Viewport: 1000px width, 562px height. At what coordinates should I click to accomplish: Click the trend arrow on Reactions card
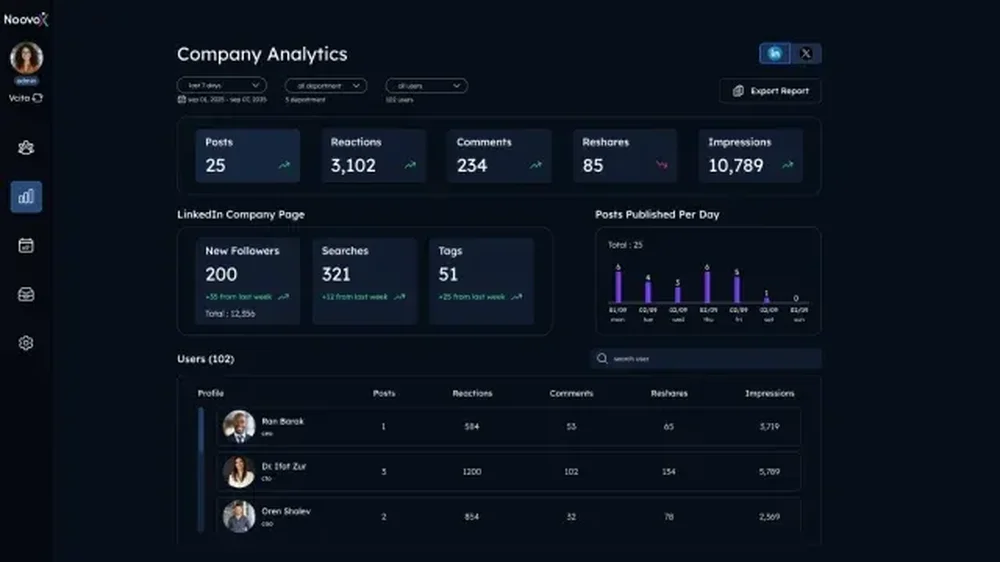coord(410,165)
